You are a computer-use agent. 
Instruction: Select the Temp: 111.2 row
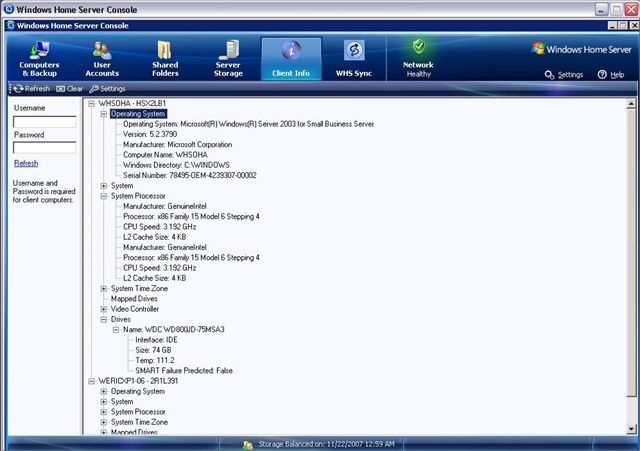coord(155,360)
